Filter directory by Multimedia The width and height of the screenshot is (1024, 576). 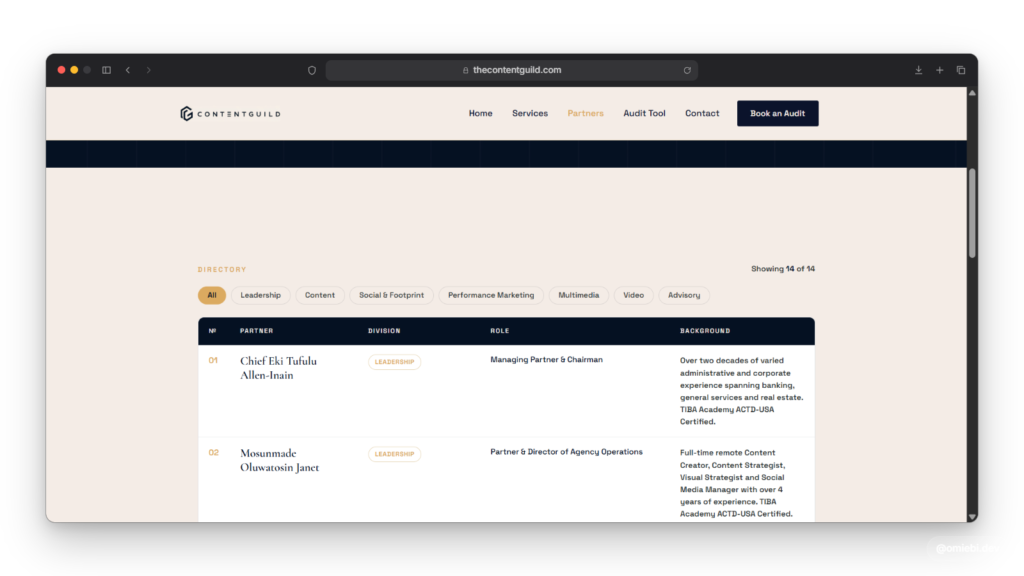coord(579,295)
